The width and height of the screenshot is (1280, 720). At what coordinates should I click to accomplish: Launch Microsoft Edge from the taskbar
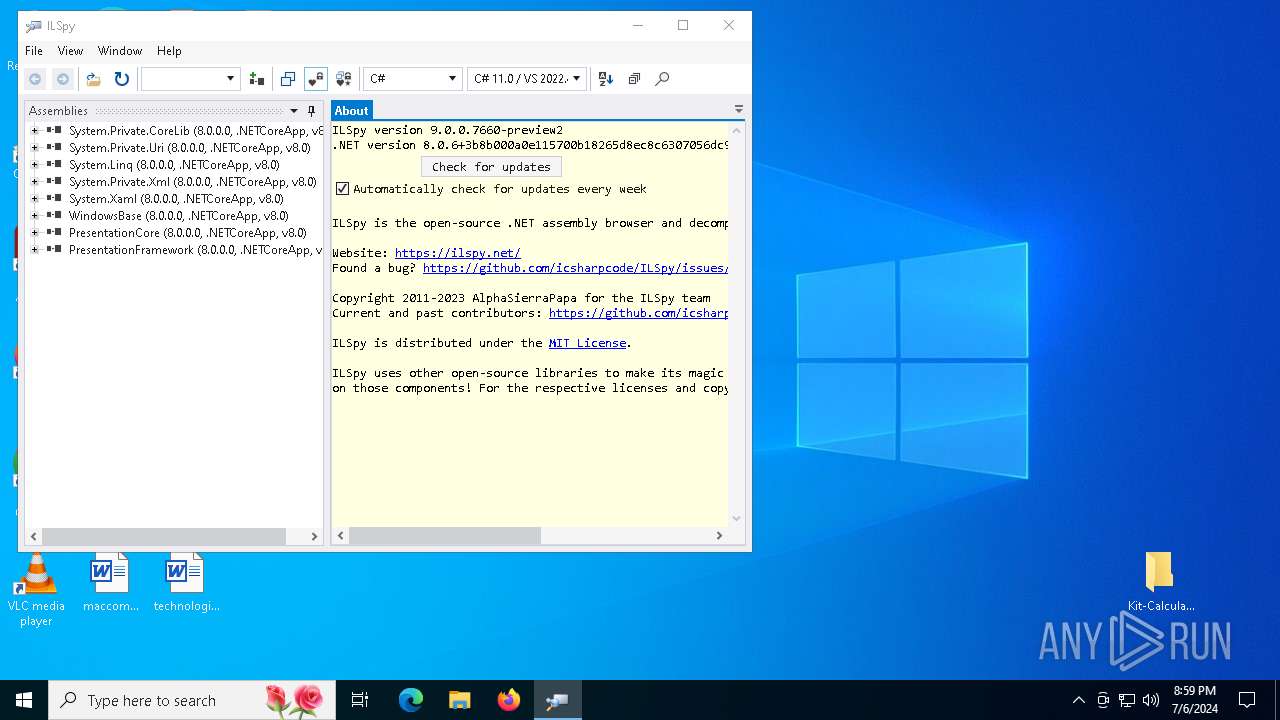coord(411,700)
